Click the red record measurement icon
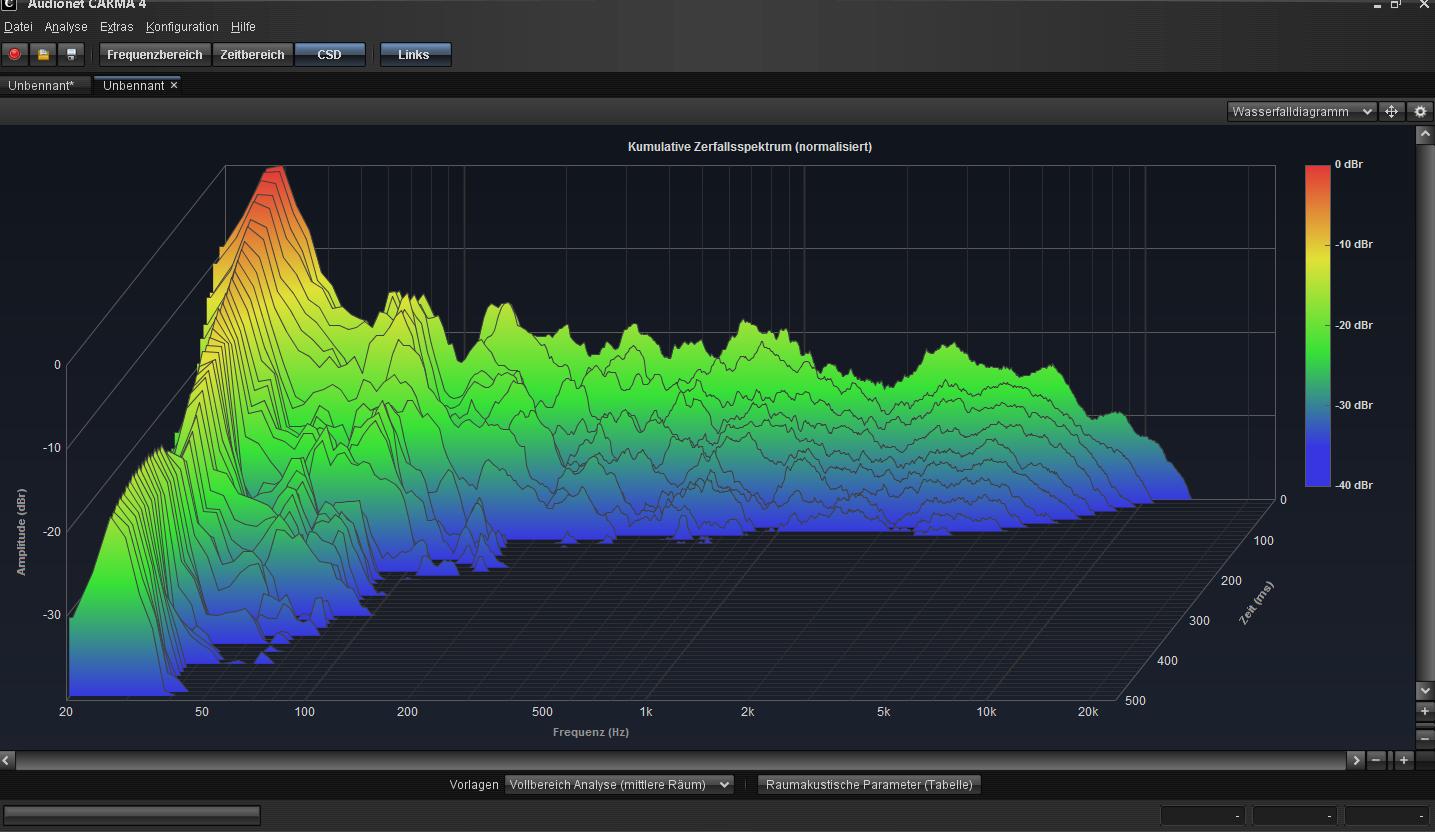 [15, 55]
